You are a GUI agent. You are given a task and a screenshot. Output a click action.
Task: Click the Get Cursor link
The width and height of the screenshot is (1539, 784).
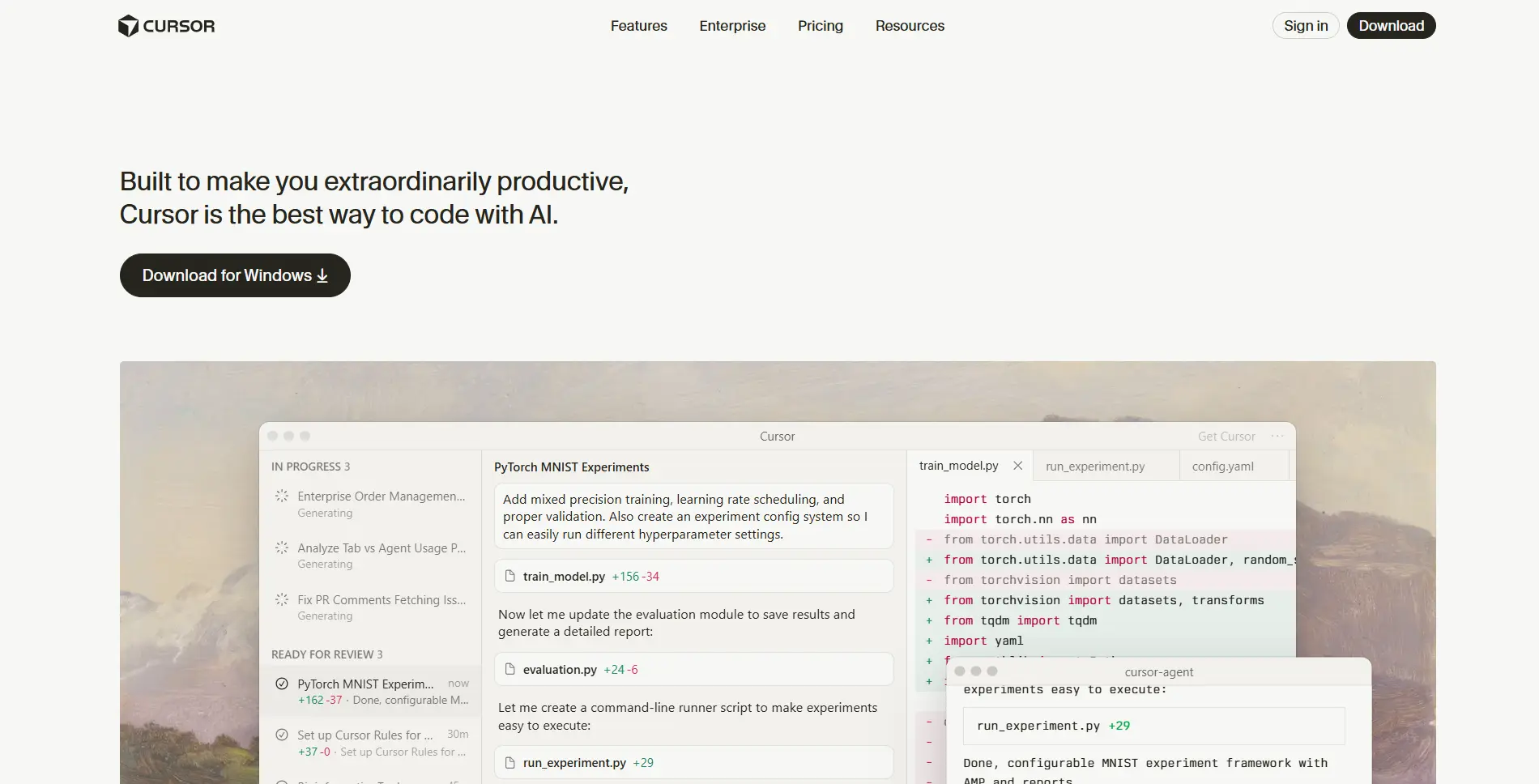(x=1226, y=436)
